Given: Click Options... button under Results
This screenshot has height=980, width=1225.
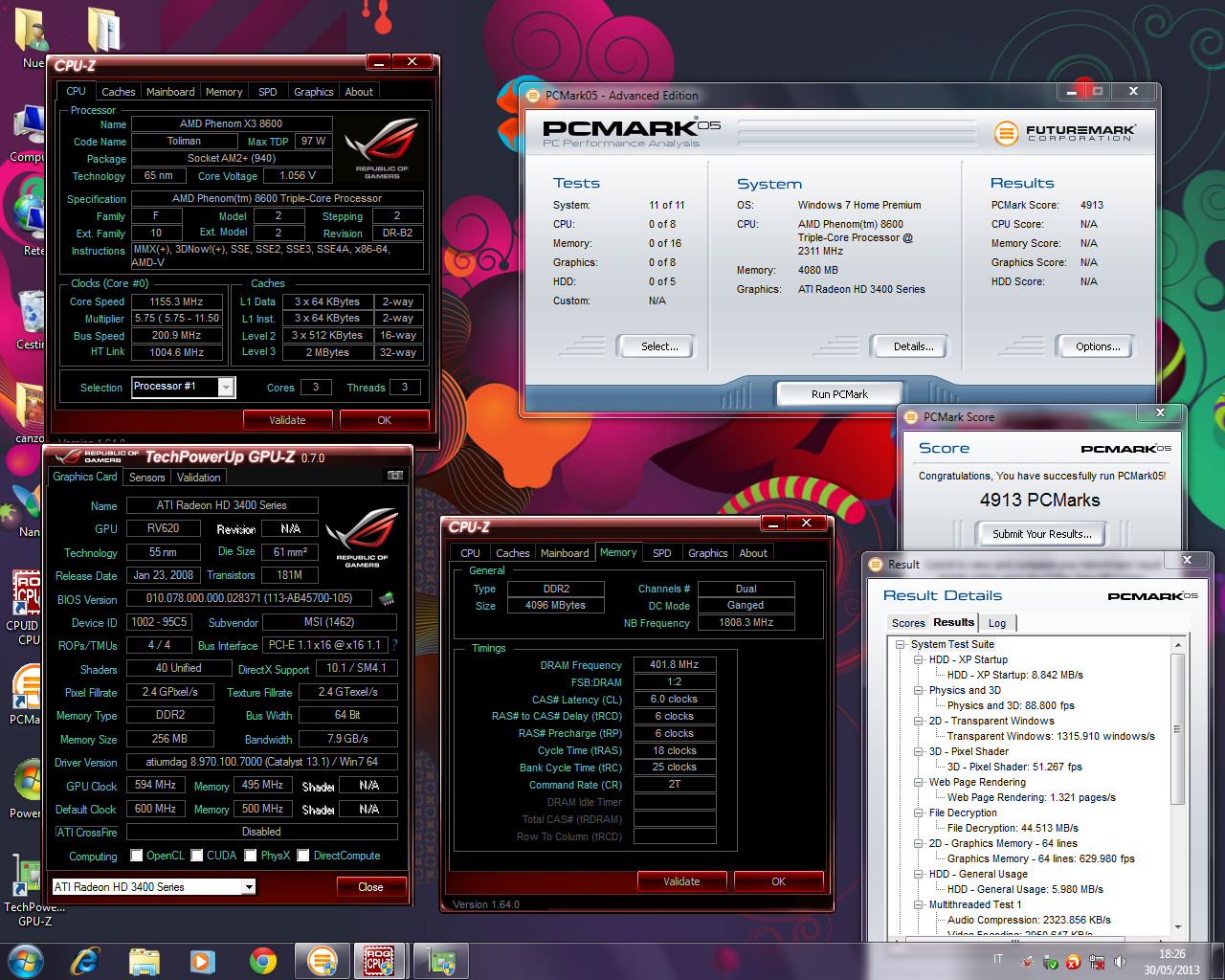Looking at the screenshot, I should click(1097, 346).
